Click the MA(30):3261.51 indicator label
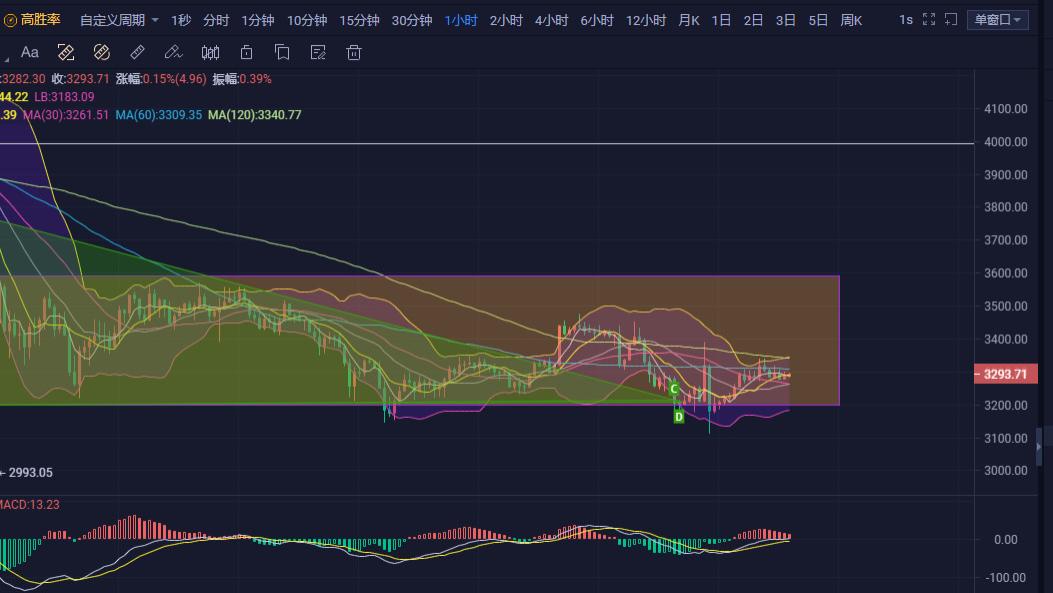 tap(66, 115)
